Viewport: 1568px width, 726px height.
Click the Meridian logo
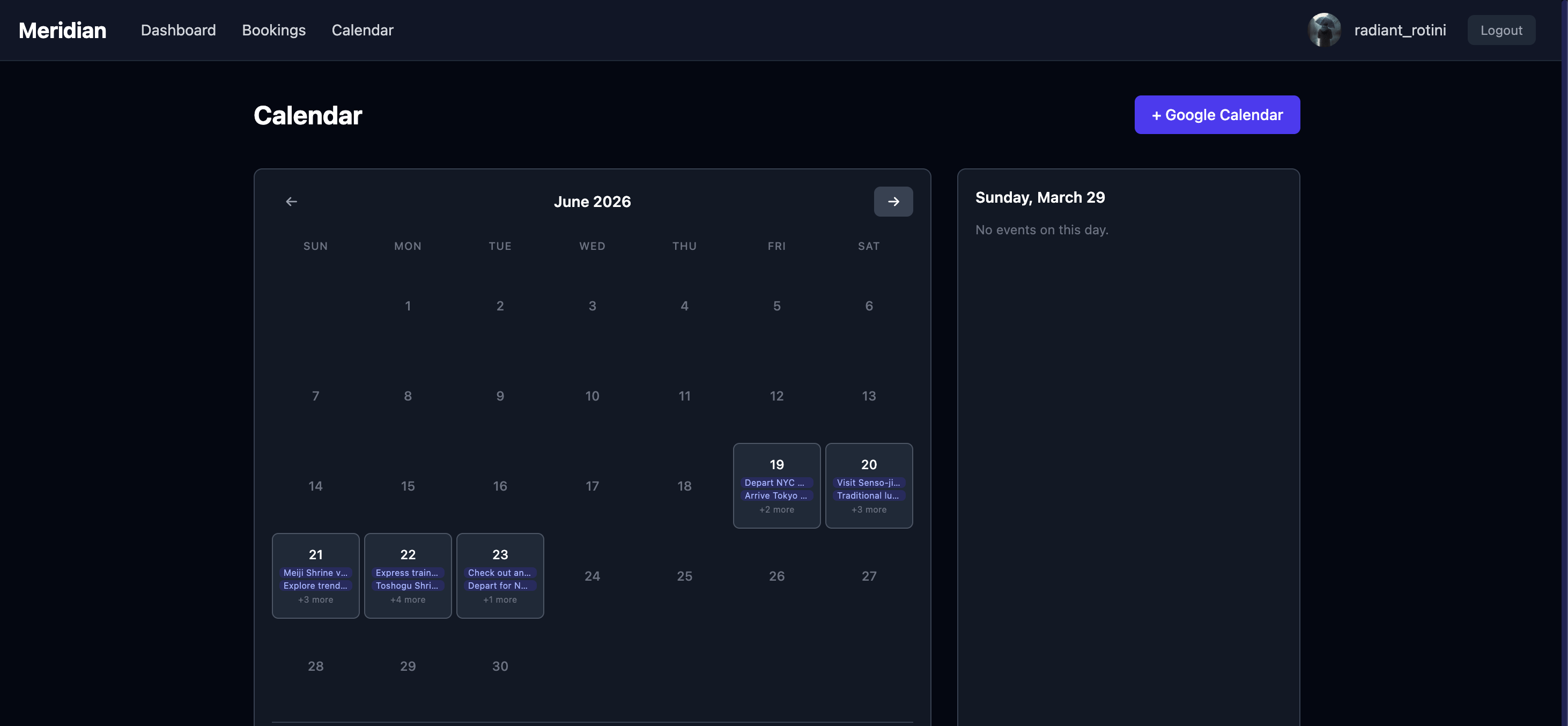pyautogui.click(x=62, y=30)
